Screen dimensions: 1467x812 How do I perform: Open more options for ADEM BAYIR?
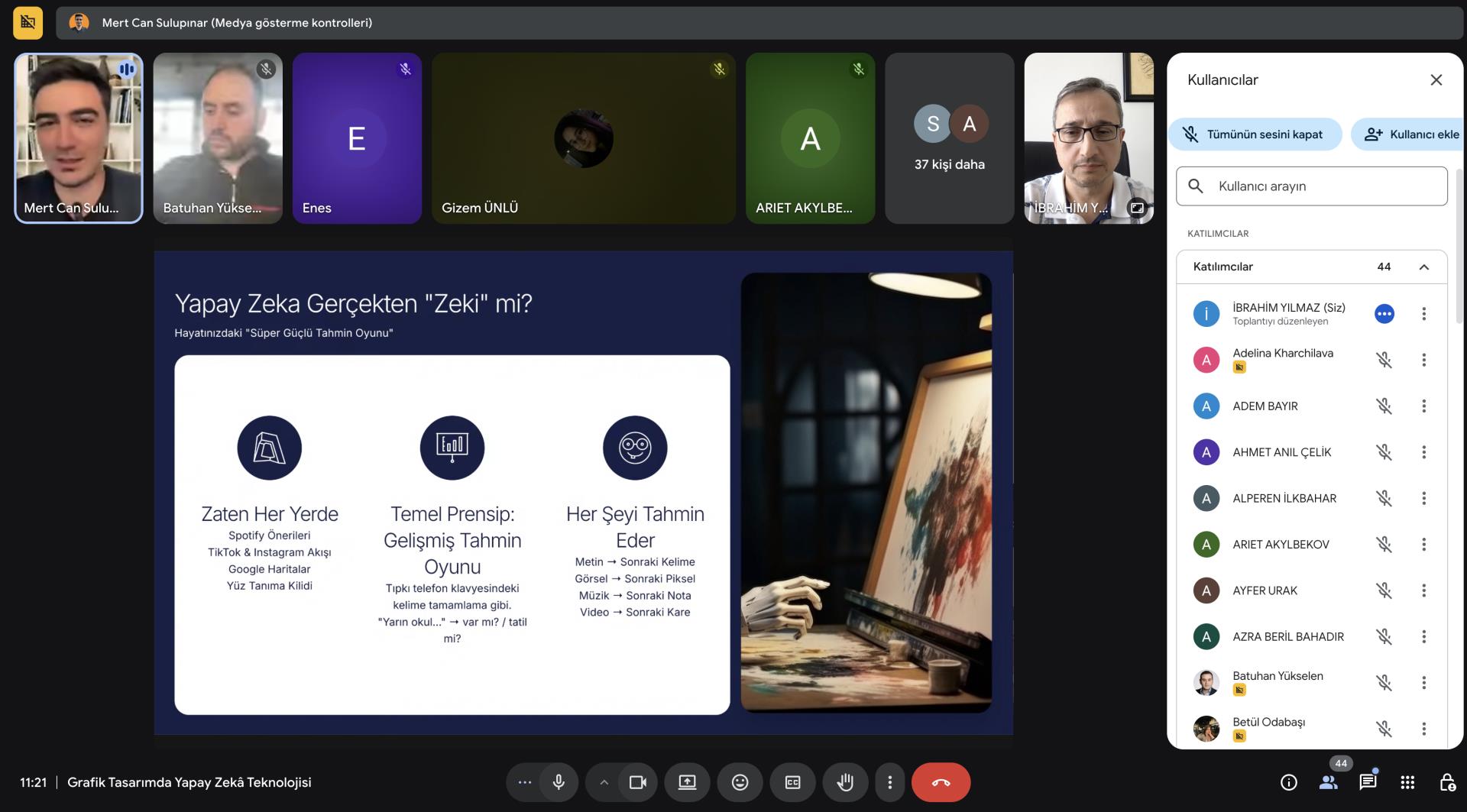pos(1423,406)
